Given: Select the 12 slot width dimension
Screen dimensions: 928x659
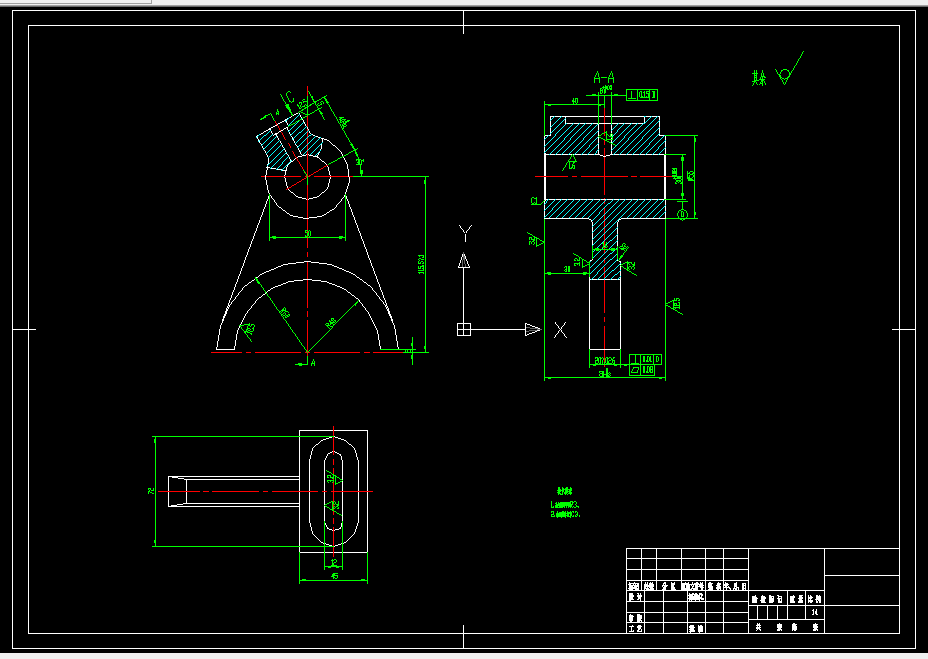Looking at the screenshot, I should pyautogui.click(x=334, y=562).
